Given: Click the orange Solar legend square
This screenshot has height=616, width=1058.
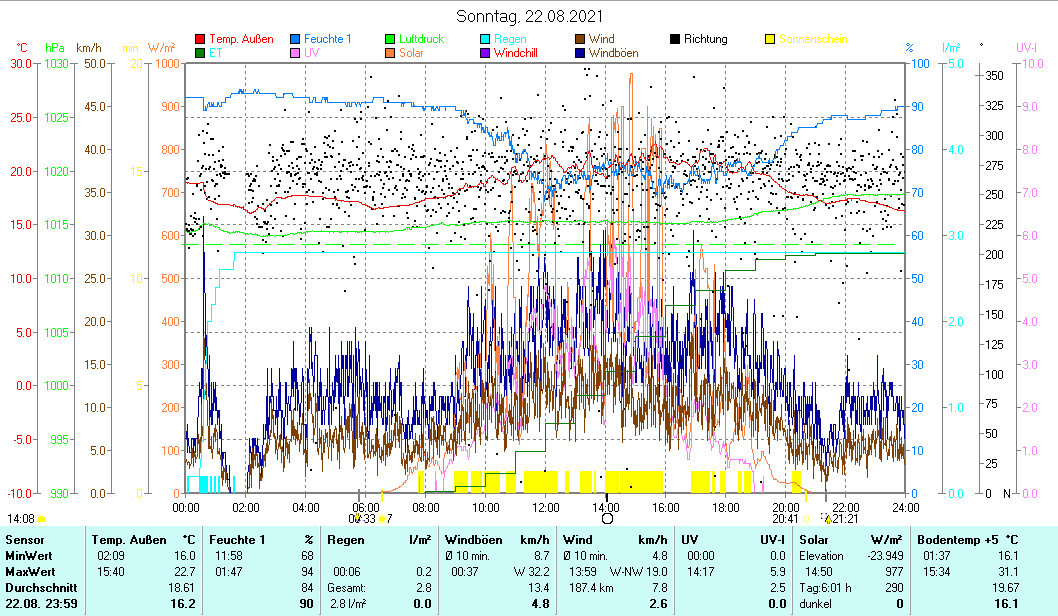Looking at the screenshot, I should 391,53.
